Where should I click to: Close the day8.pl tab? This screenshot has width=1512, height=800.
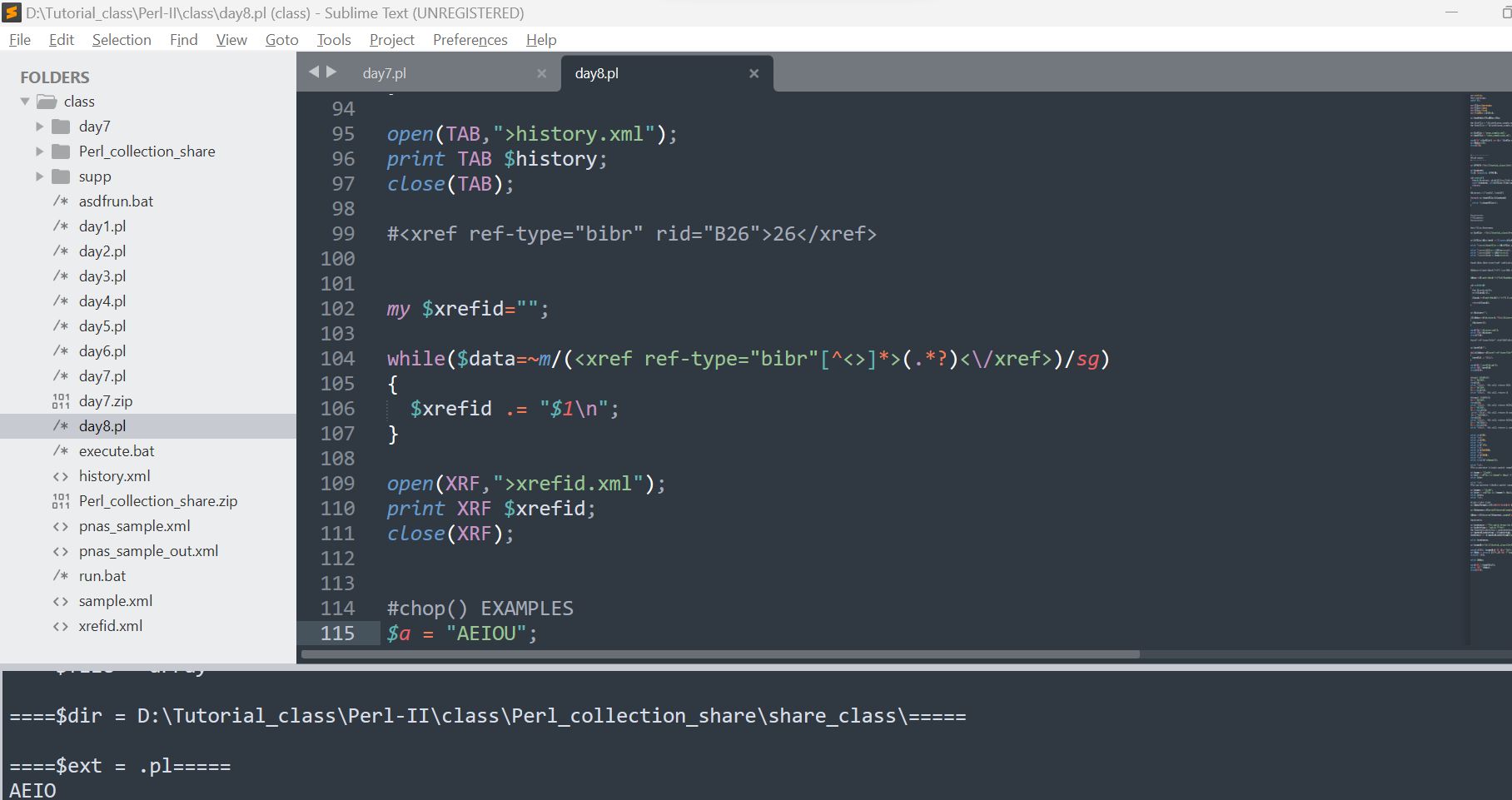point(754,73)
